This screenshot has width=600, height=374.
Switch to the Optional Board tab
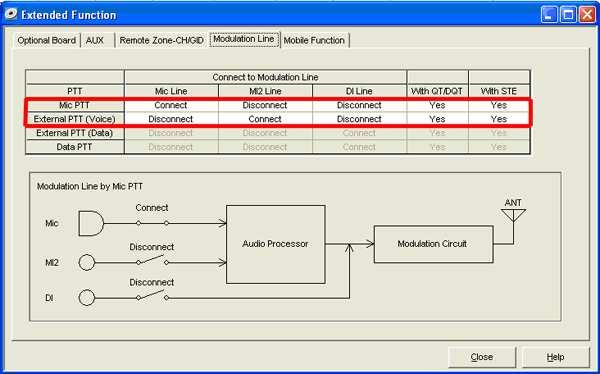[47, 41]
